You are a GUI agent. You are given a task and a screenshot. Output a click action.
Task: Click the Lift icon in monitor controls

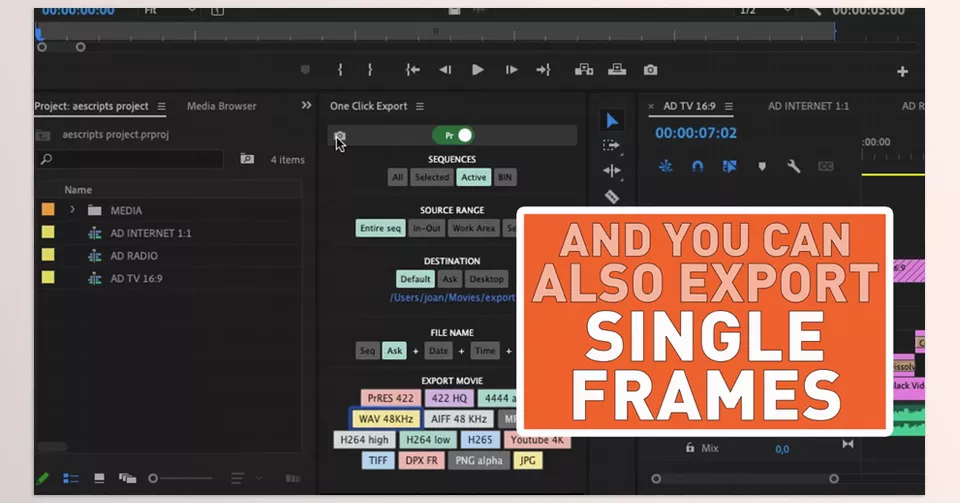584,70
